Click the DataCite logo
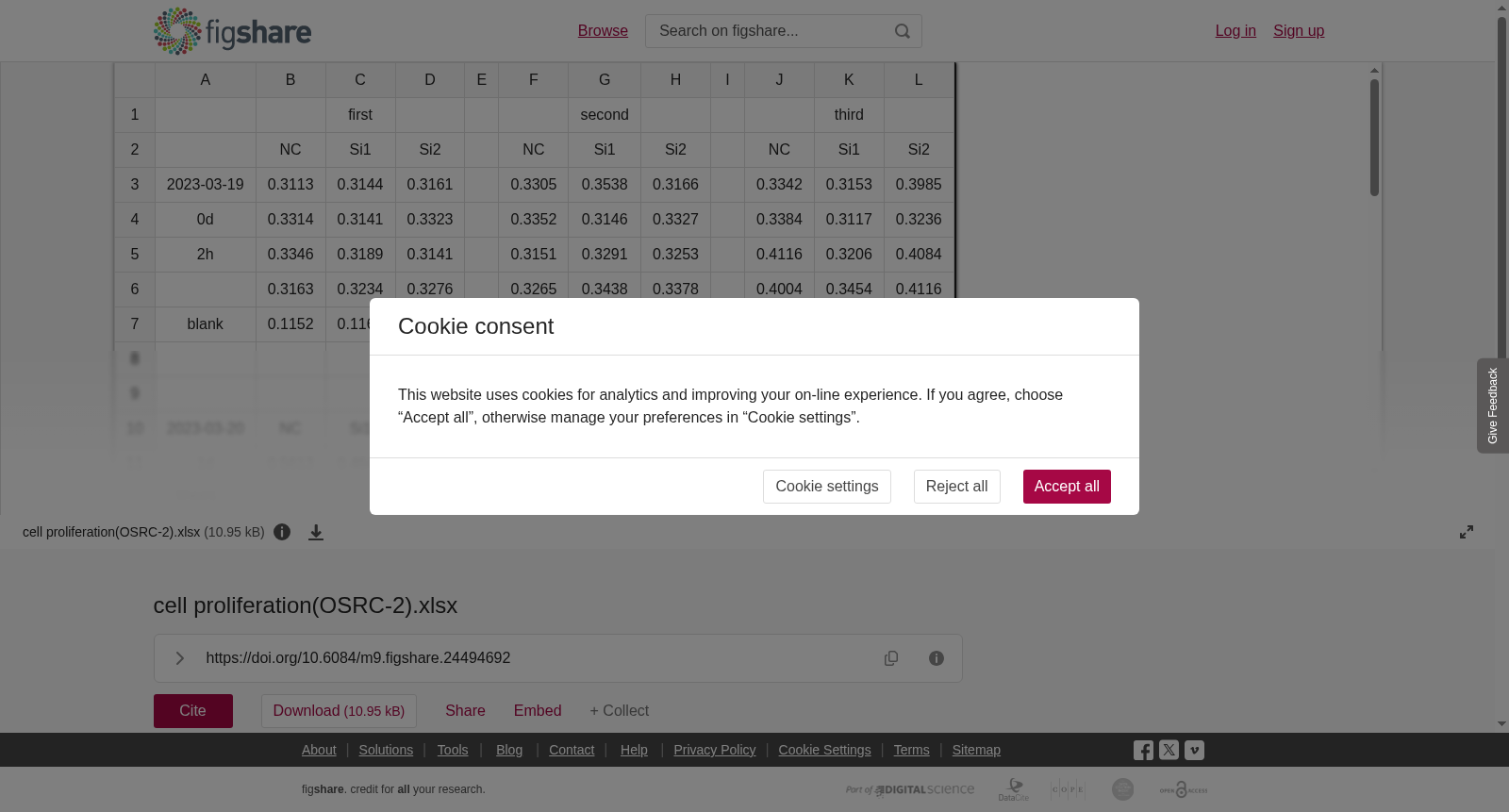Viewport: 1509px width, 812px height. (1014, 789)
